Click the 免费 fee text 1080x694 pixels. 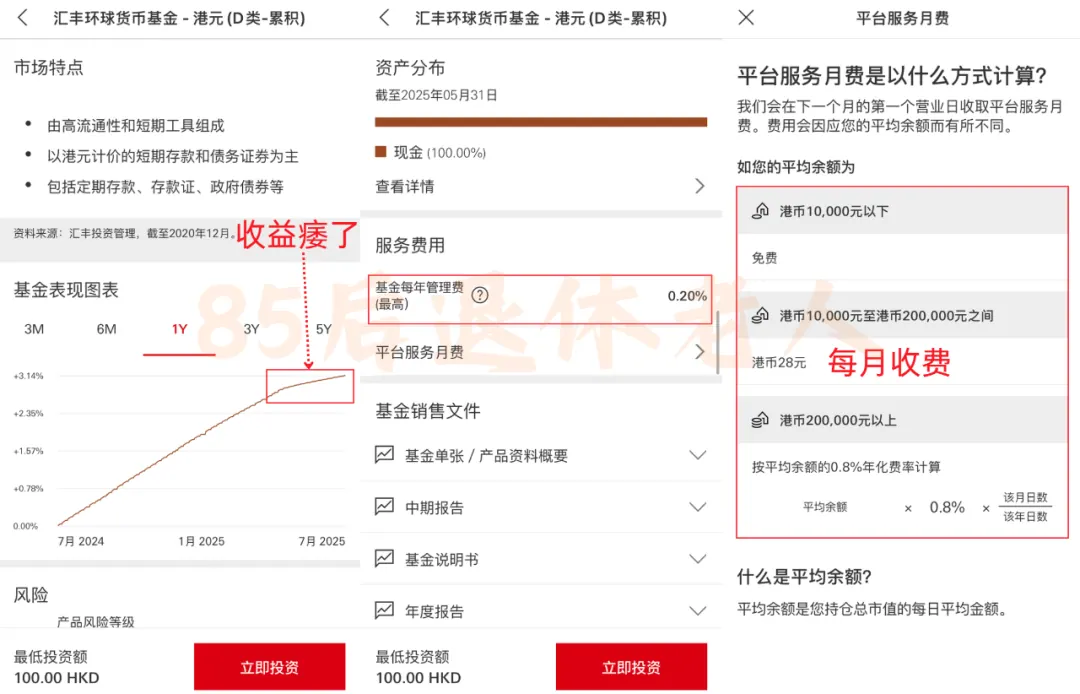(765, 258)
